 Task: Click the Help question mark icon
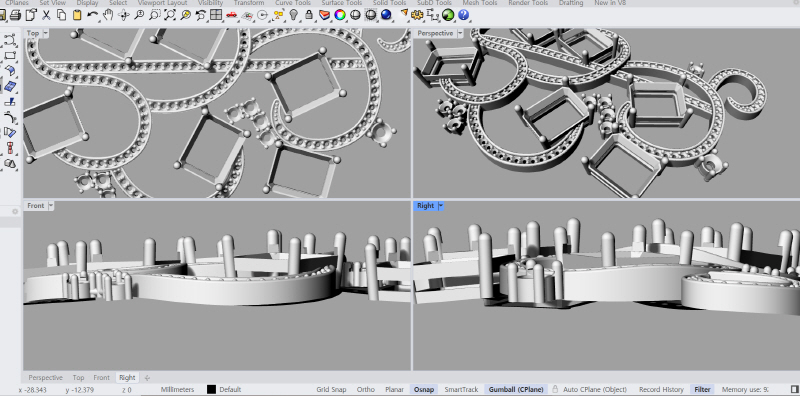pos(463,15)
